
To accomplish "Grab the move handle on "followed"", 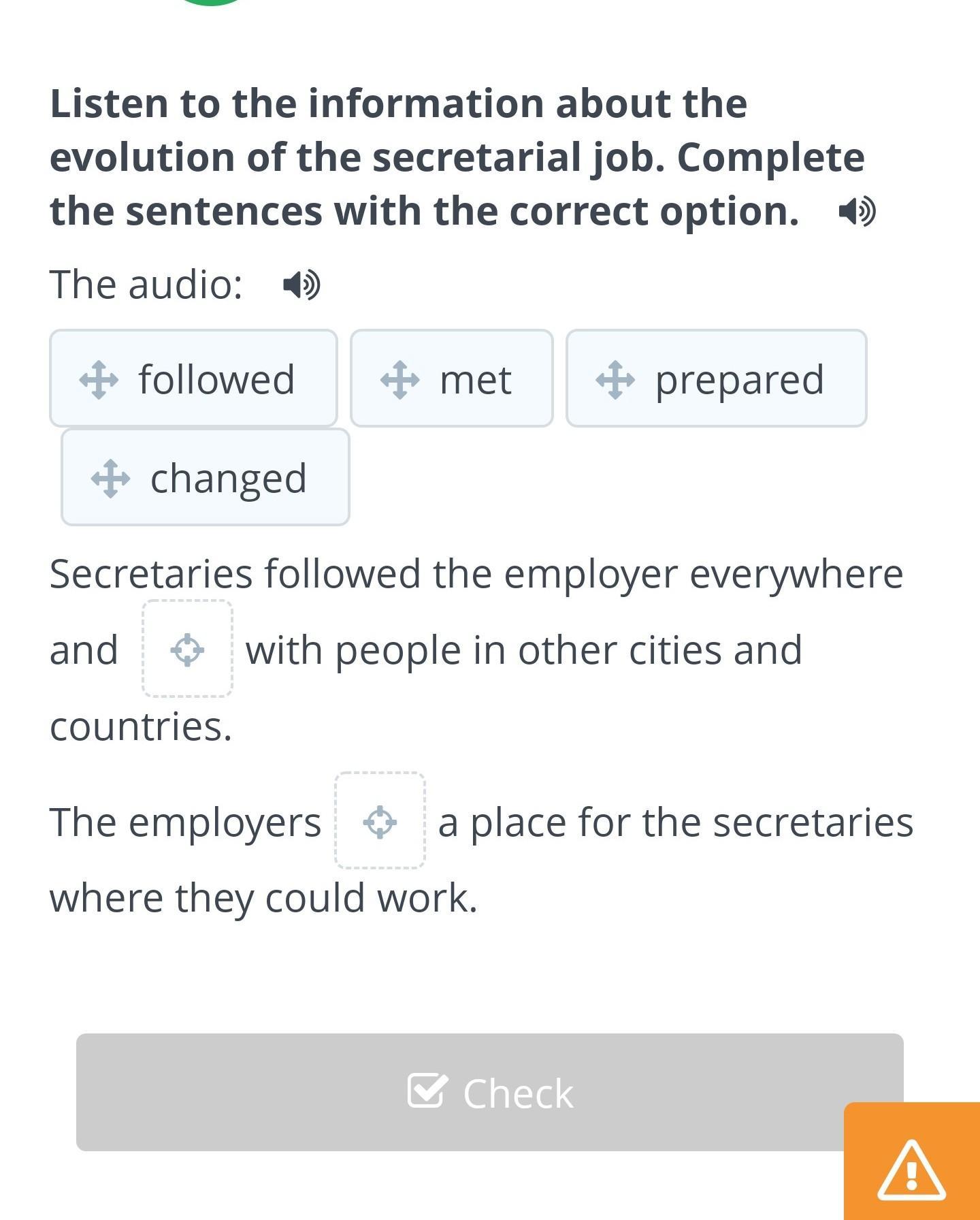I will [99, 379].
